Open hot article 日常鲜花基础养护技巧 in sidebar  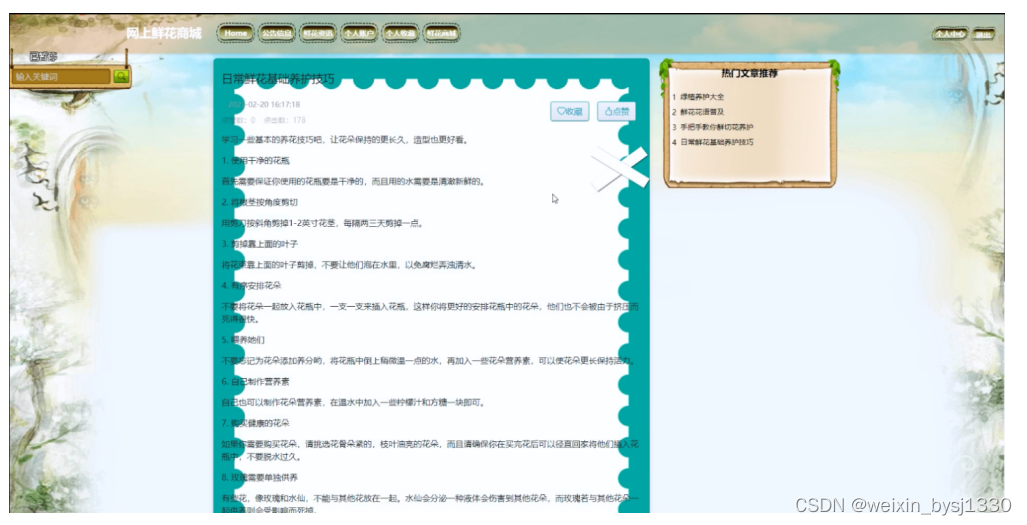(x=717, y=142)
